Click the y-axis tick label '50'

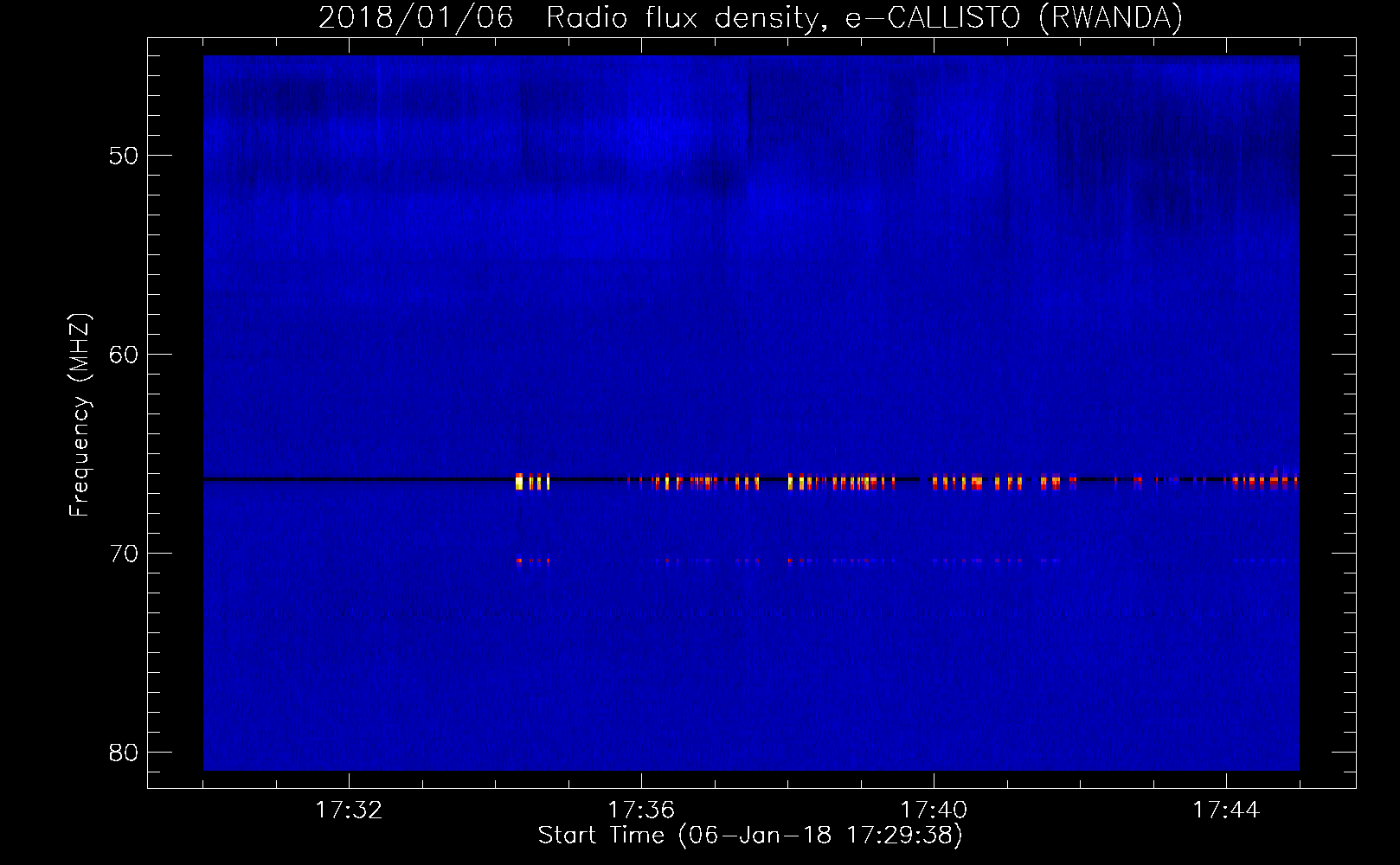pyautogui.click(x=124, y=156)
